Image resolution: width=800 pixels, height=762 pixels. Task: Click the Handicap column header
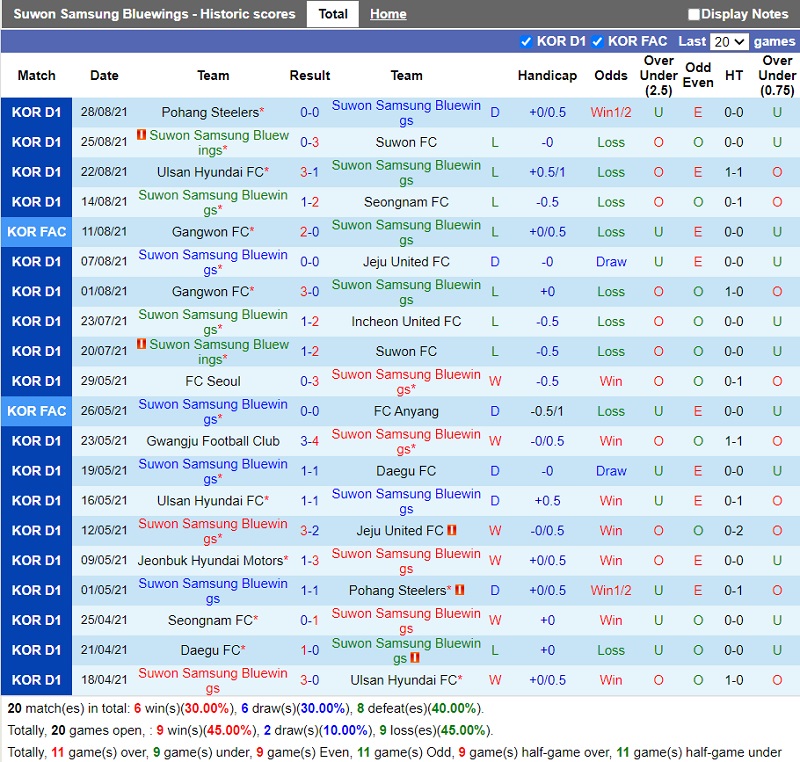(547, 75)
